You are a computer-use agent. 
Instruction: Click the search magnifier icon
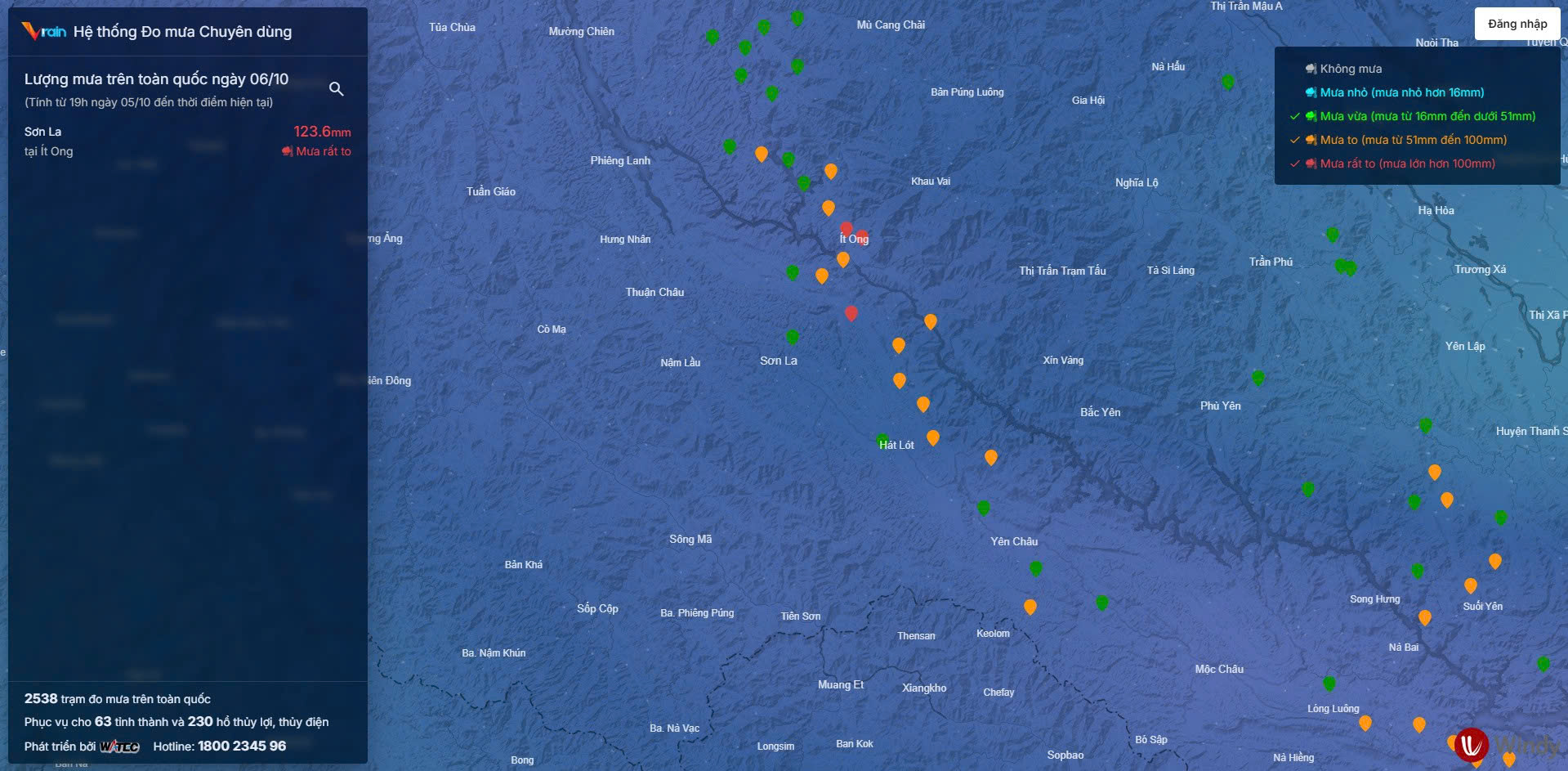[x=336, y=89]
